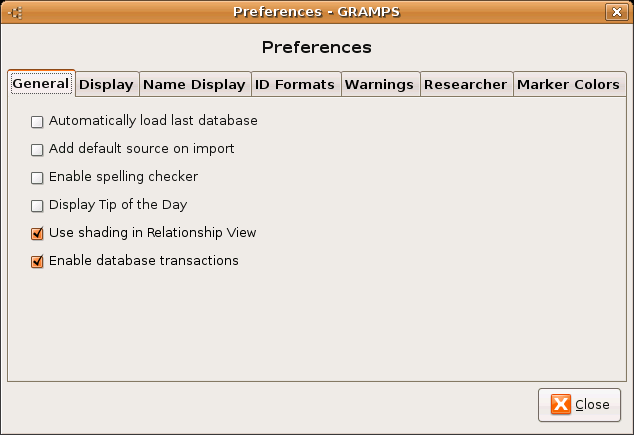Show the Warnings tab
The width and height of the screenshot is (634, 435).
pos(379,85)
